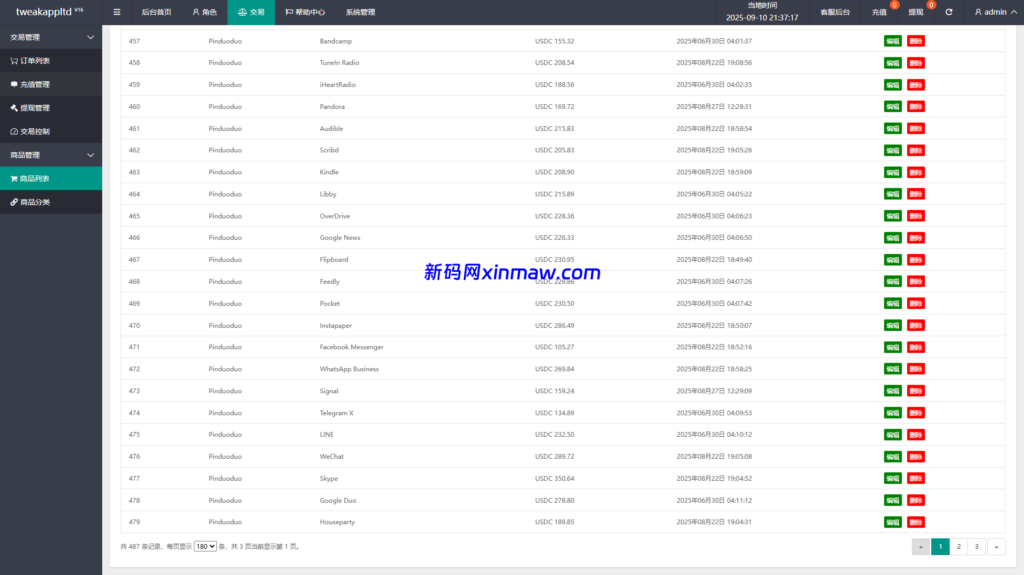
Task: Click price 'USDC 350.64' in Skype row
Action: [554, 478]
